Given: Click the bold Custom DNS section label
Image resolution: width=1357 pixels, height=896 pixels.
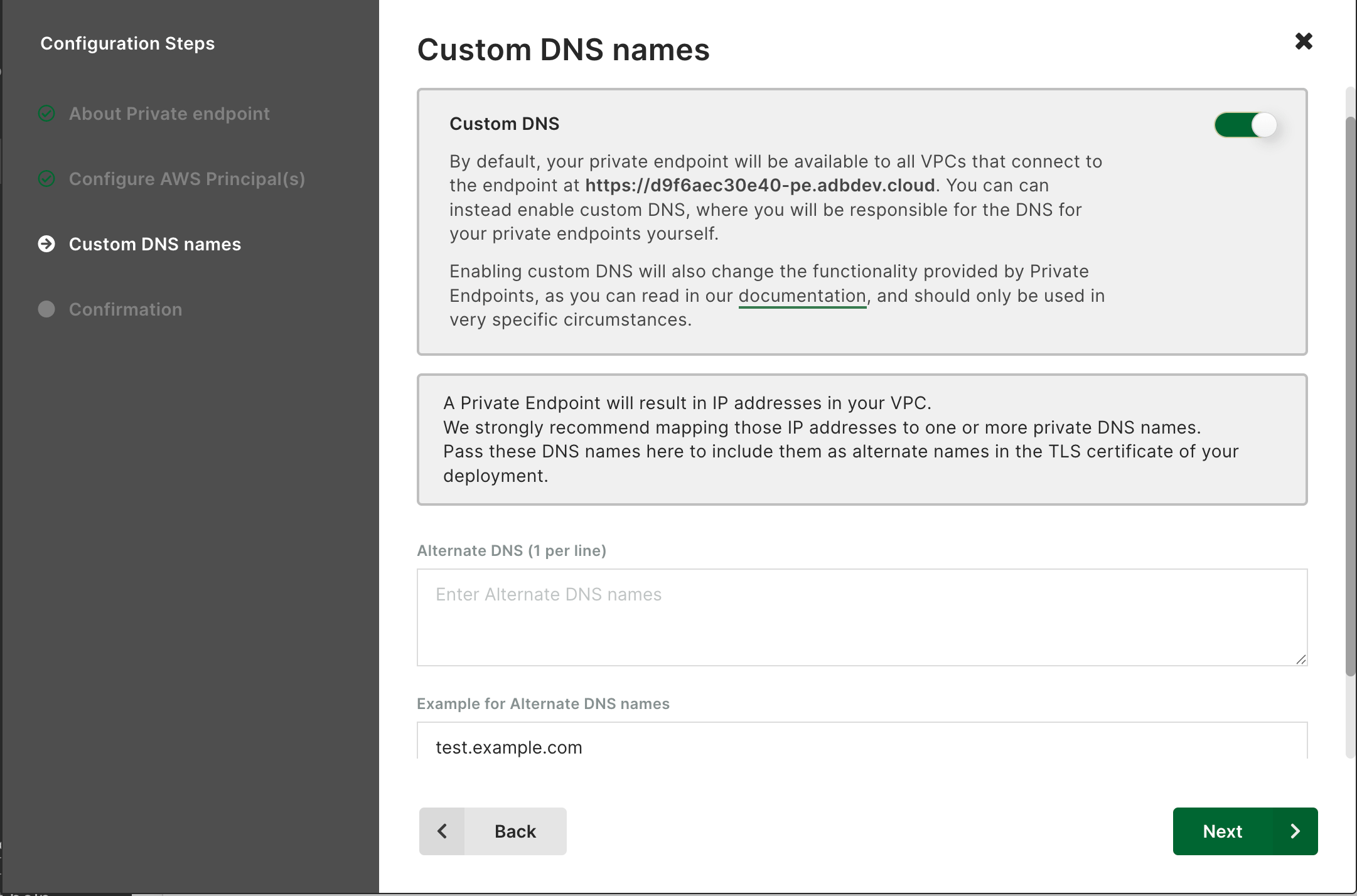Looking at the screenshot, I should click(x=504, y=124).
